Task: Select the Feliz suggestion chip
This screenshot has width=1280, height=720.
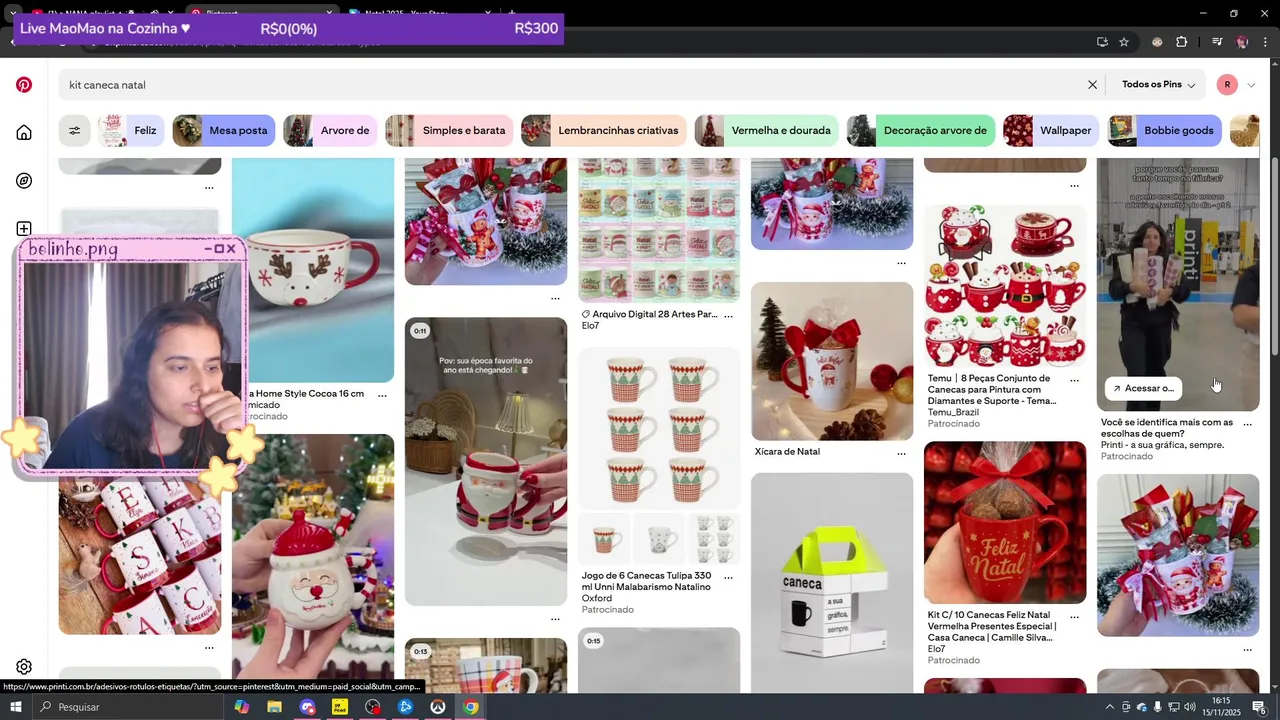Action: (x=131, y=131)
